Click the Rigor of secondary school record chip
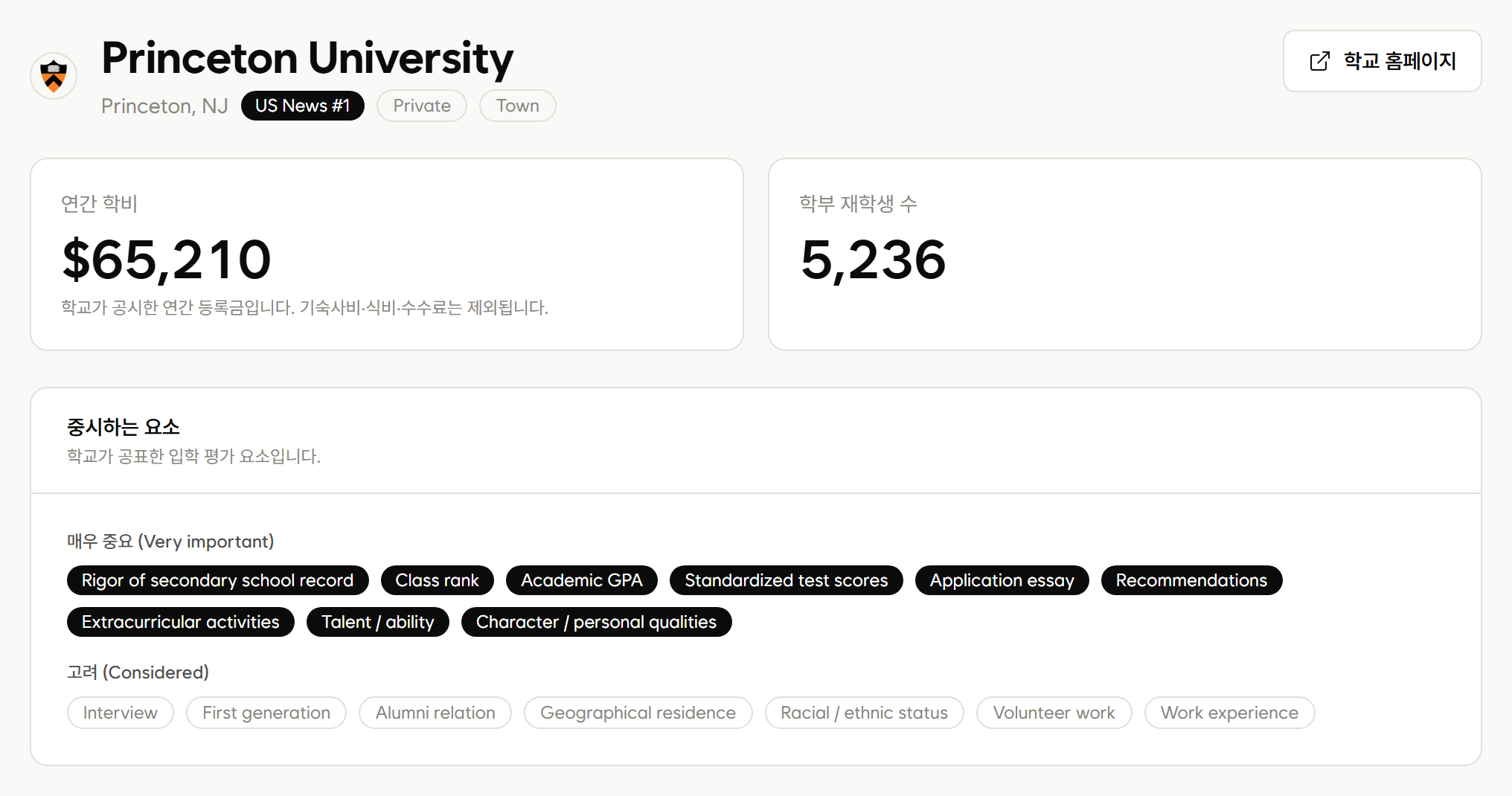This screenshot has width=1512, height=796. (217, 580)
